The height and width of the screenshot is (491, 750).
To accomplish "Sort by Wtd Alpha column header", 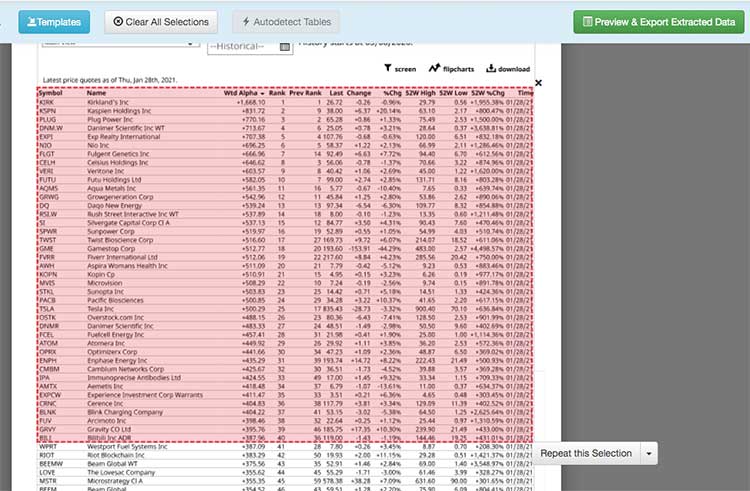I will click(x=243, y=92).
